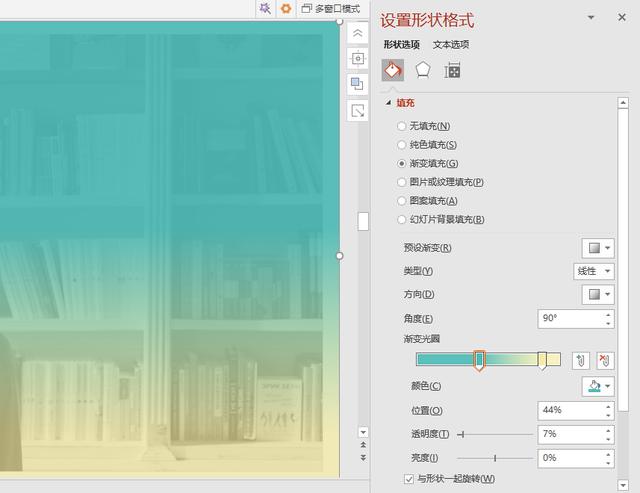Open the 类型(Y) 线性 dropdown
Image resolution: width=640 pixels, height=493 pixels.
[594, 271]
